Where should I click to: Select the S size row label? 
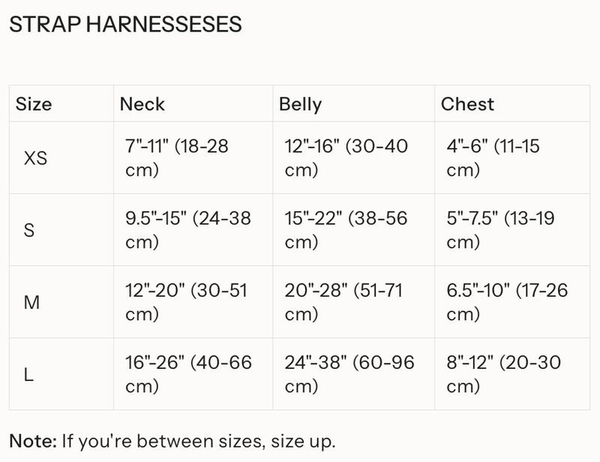click(x=29, y=230)
